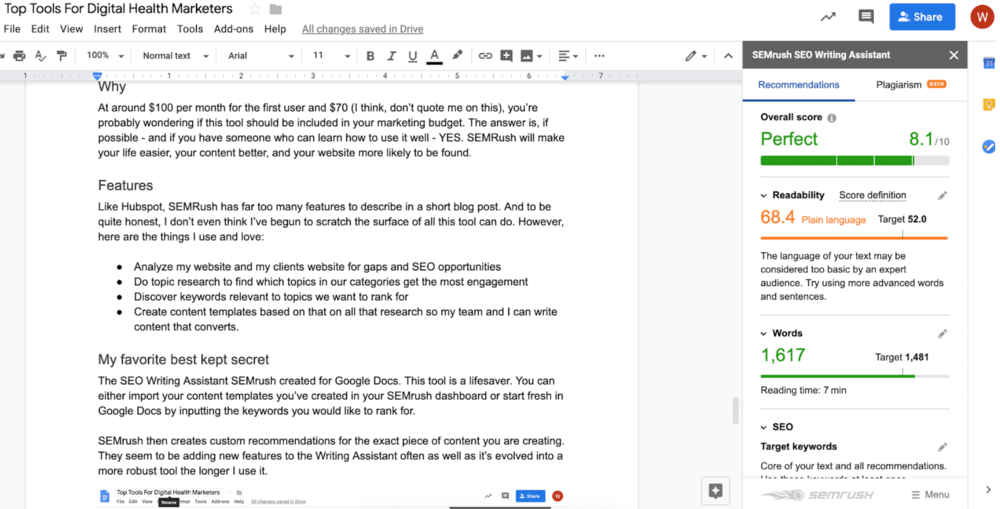Collapse the Readability section

point(764,196)
